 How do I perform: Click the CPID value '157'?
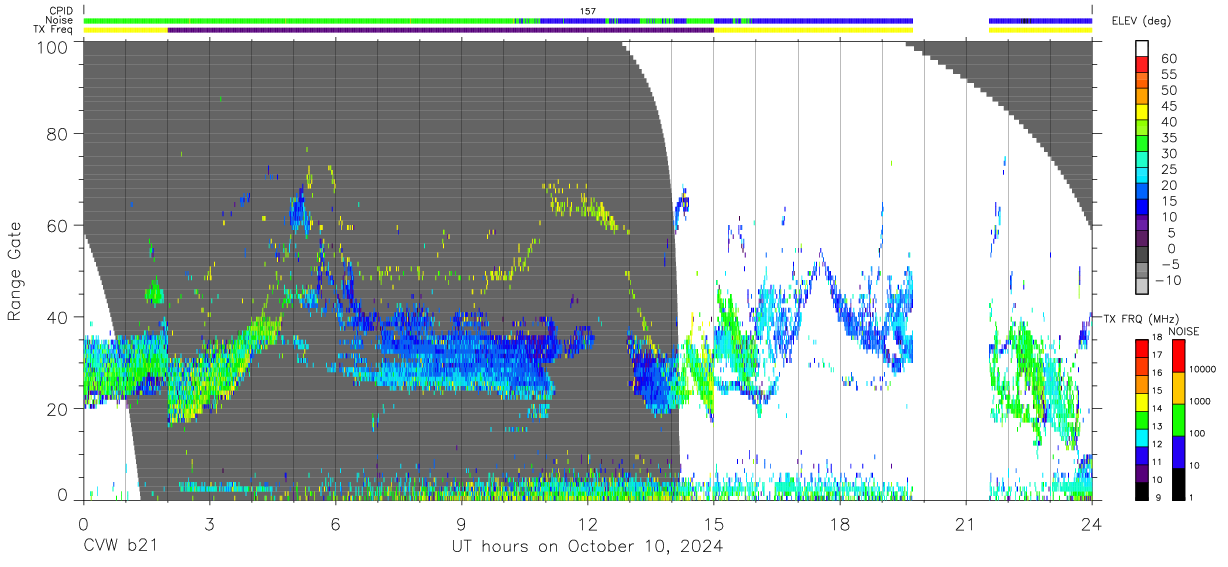(588, 11)
